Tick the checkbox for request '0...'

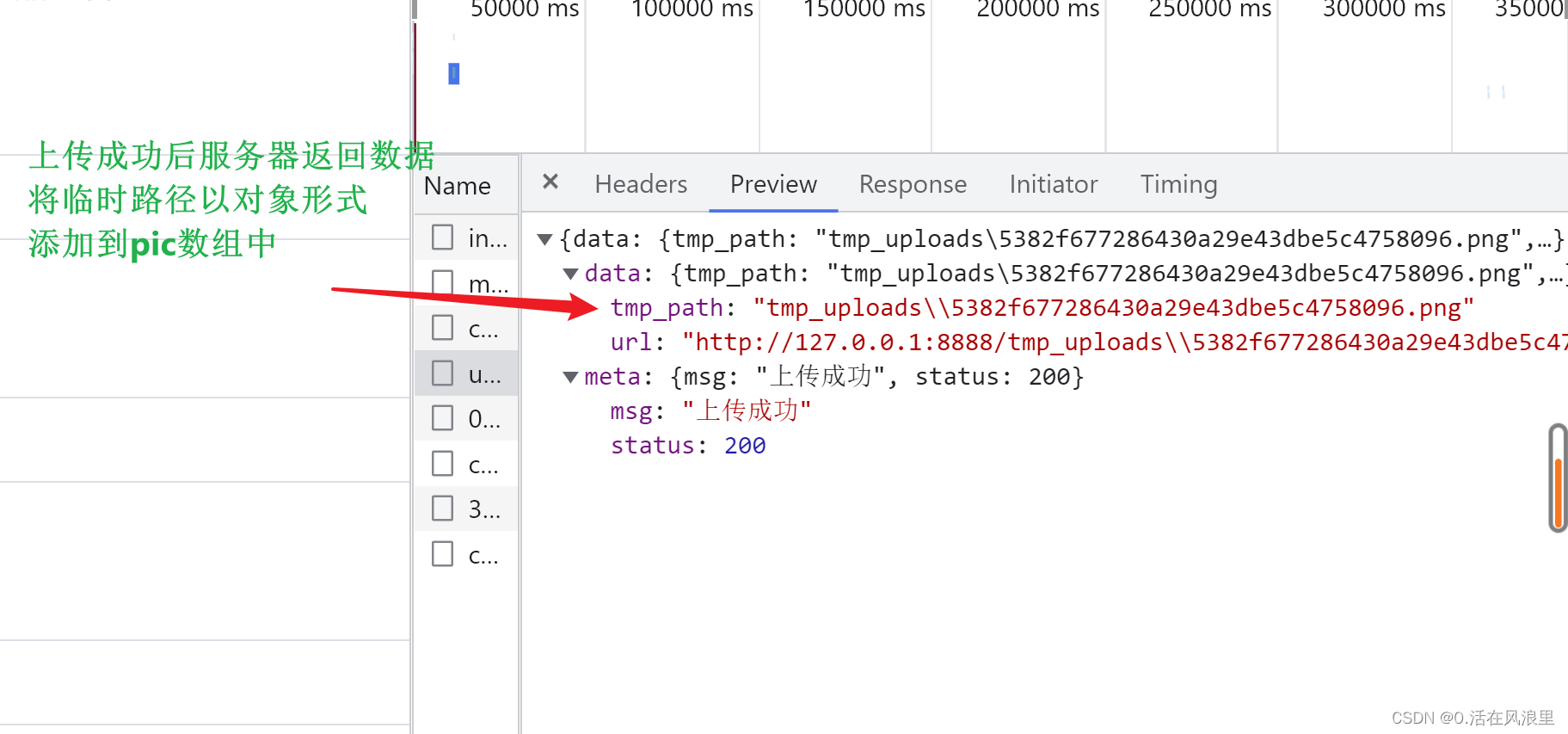pyautogui.click(x=443, y=418)
